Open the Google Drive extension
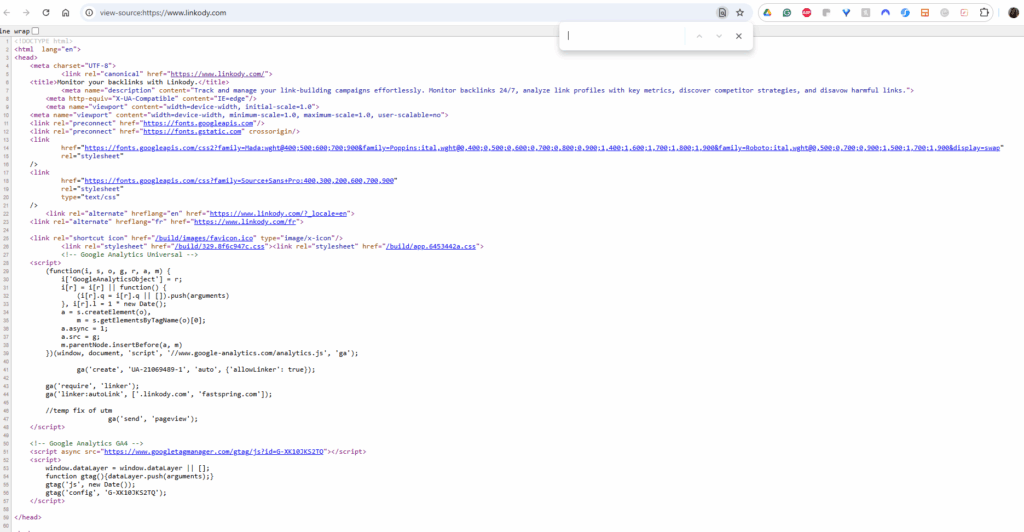The height and width of the screenshot is (532, 1024). tap(767, 12)
